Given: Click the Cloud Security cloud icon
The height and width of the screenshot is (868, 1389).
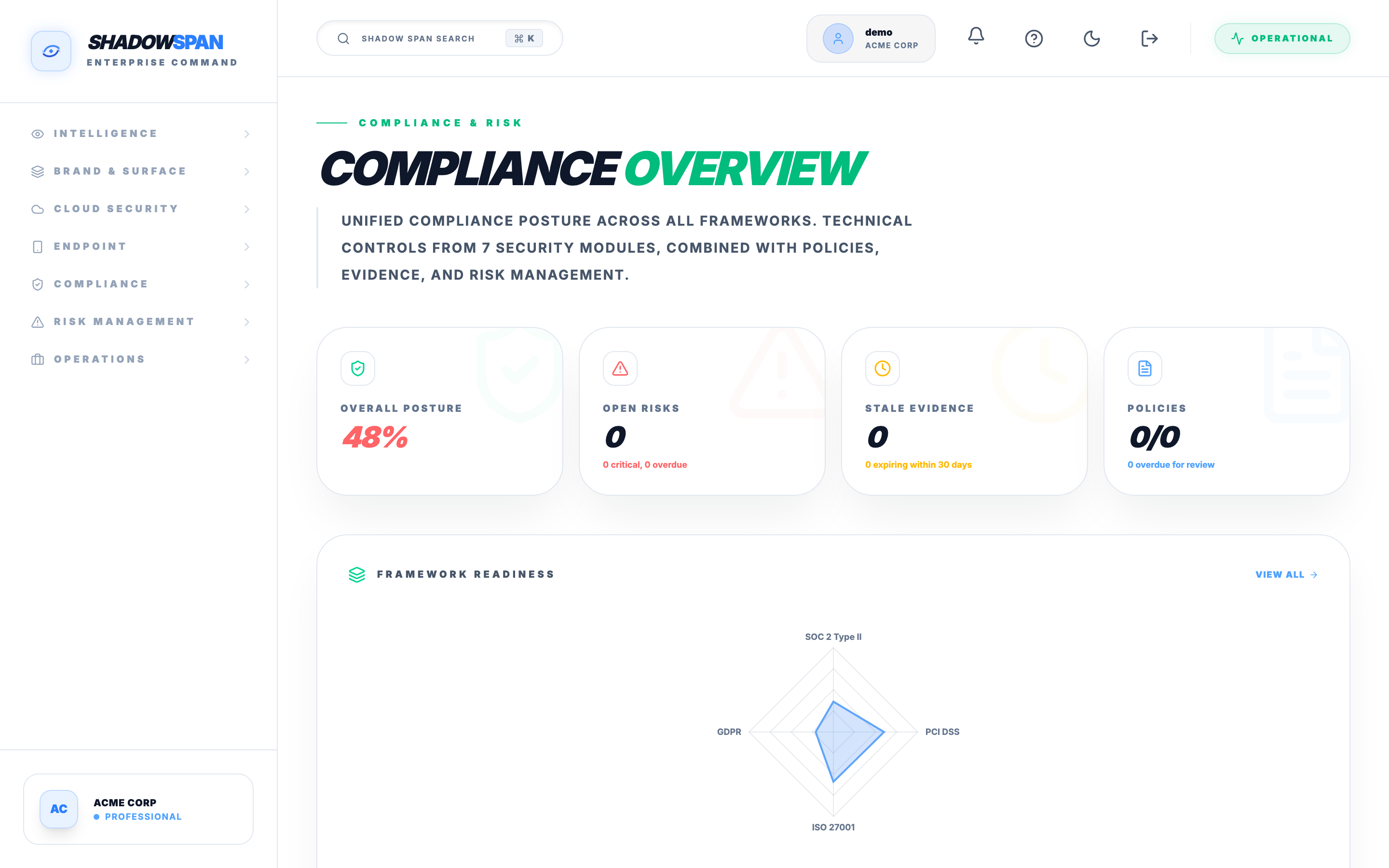Looking at the screenshot, I should point(37,209).
